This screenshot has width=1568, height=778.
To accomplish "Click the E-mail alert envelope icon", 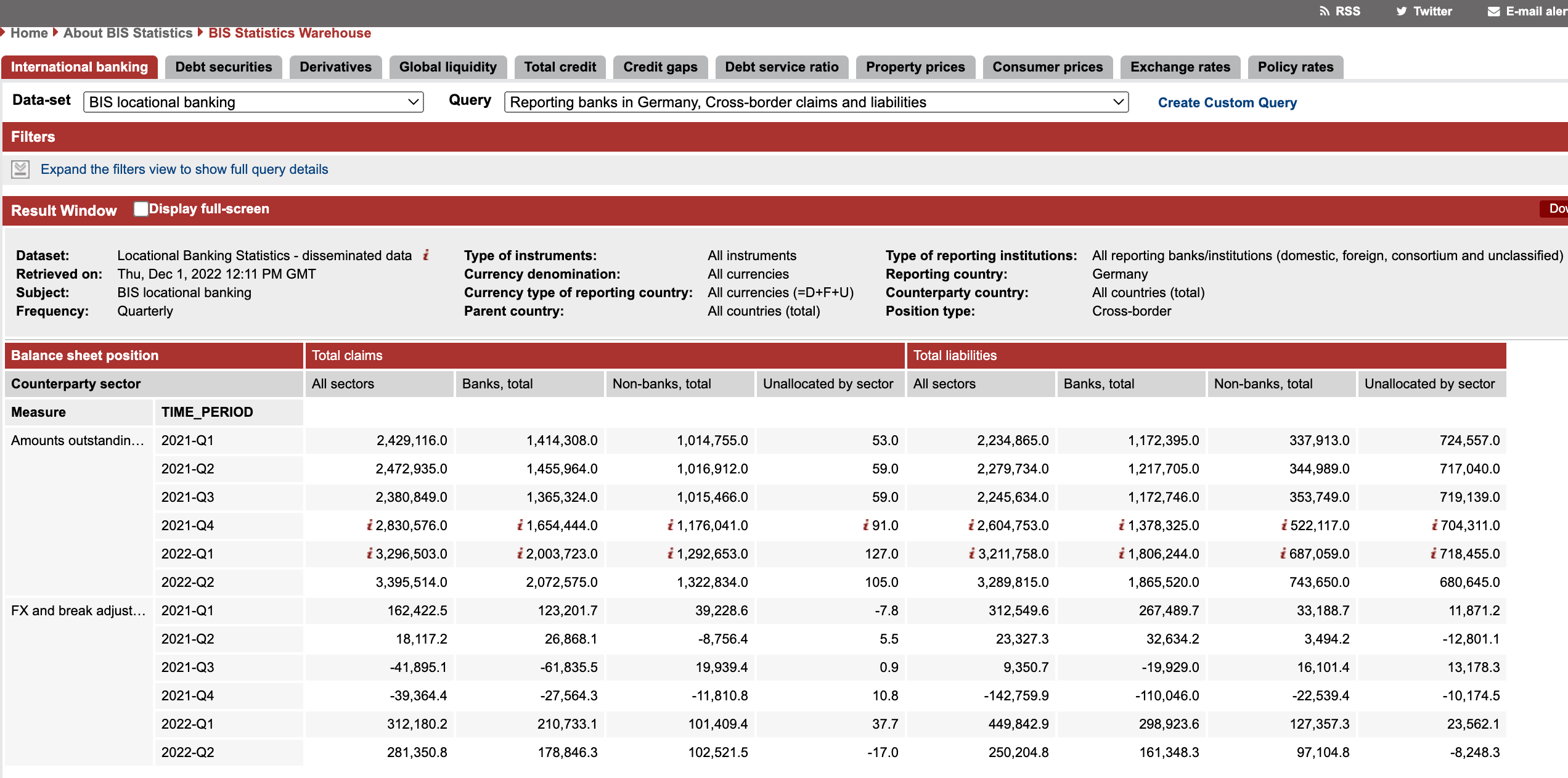I will (1493, 11).
